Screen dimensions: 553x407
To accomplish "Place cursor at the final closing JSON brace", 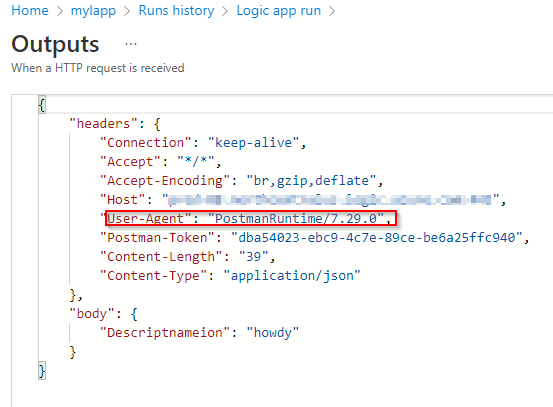I will pos(42,371).
